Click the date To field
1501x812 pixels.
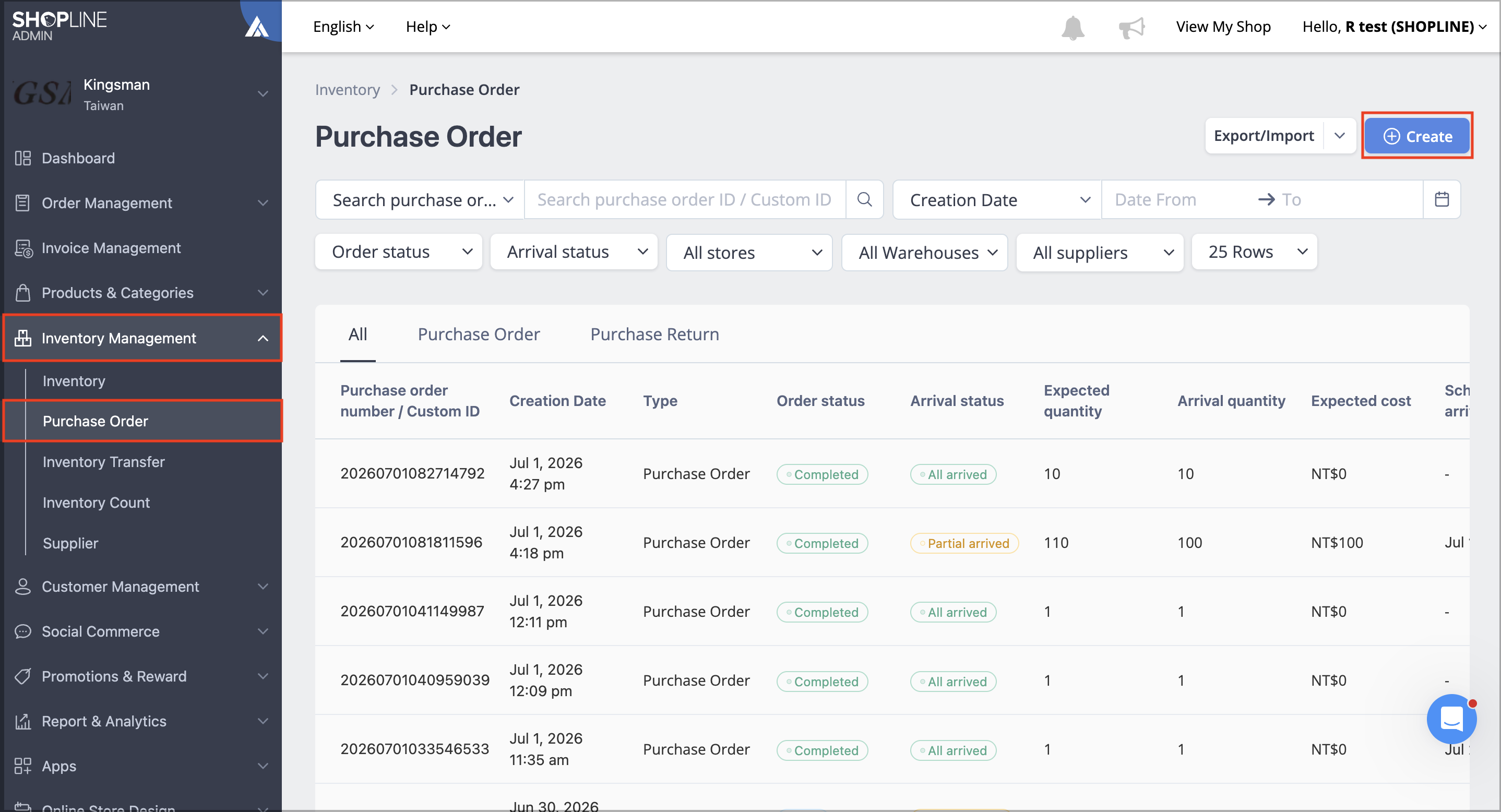tap(1350, 200)
